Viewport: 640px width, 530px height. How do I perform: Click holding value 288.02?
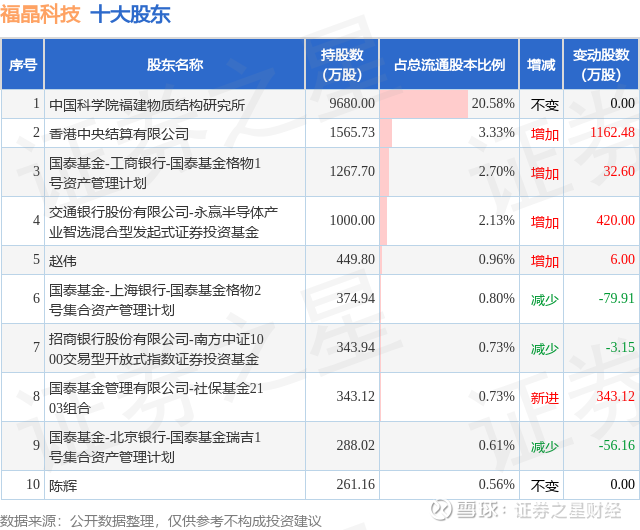[x=355, y=445]
